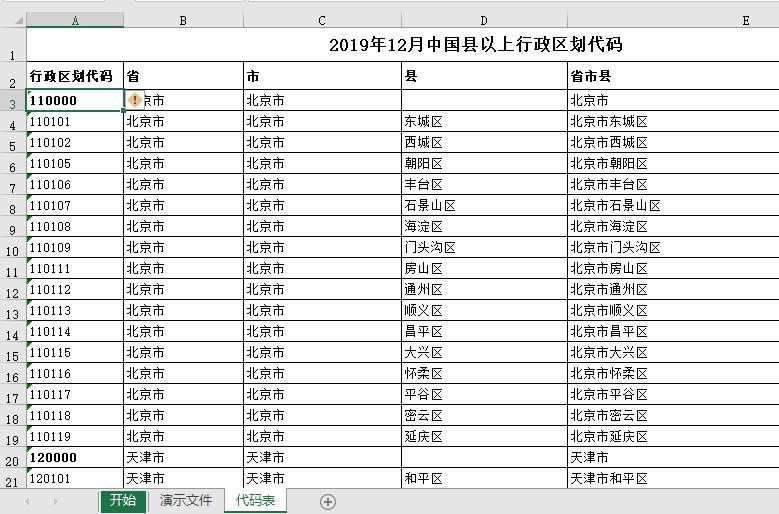Click county cell 怀柔区
The image size is (779, 514).
click(x=484, y=373)
